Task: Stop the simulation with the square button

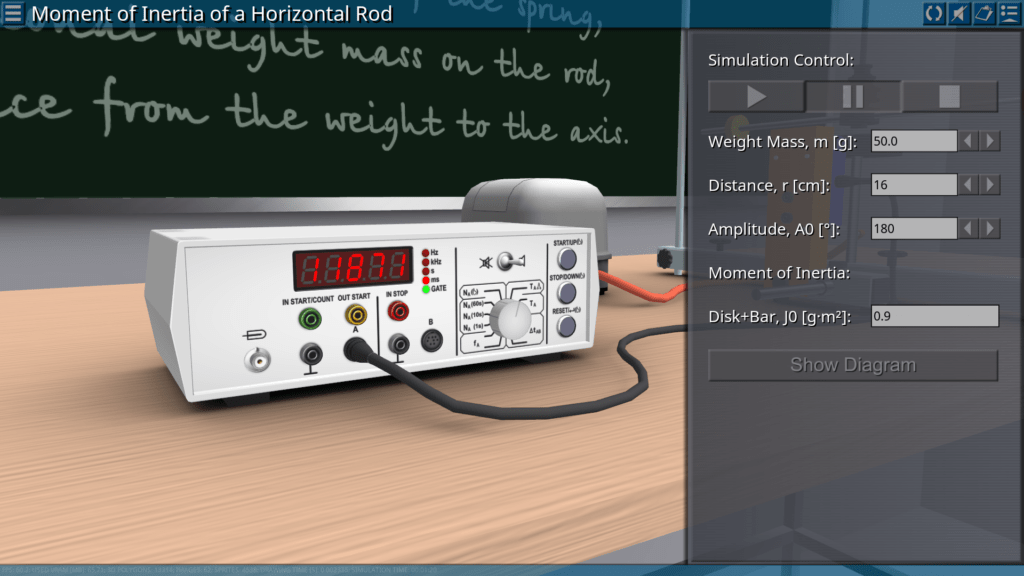Action: coord(949,97)
